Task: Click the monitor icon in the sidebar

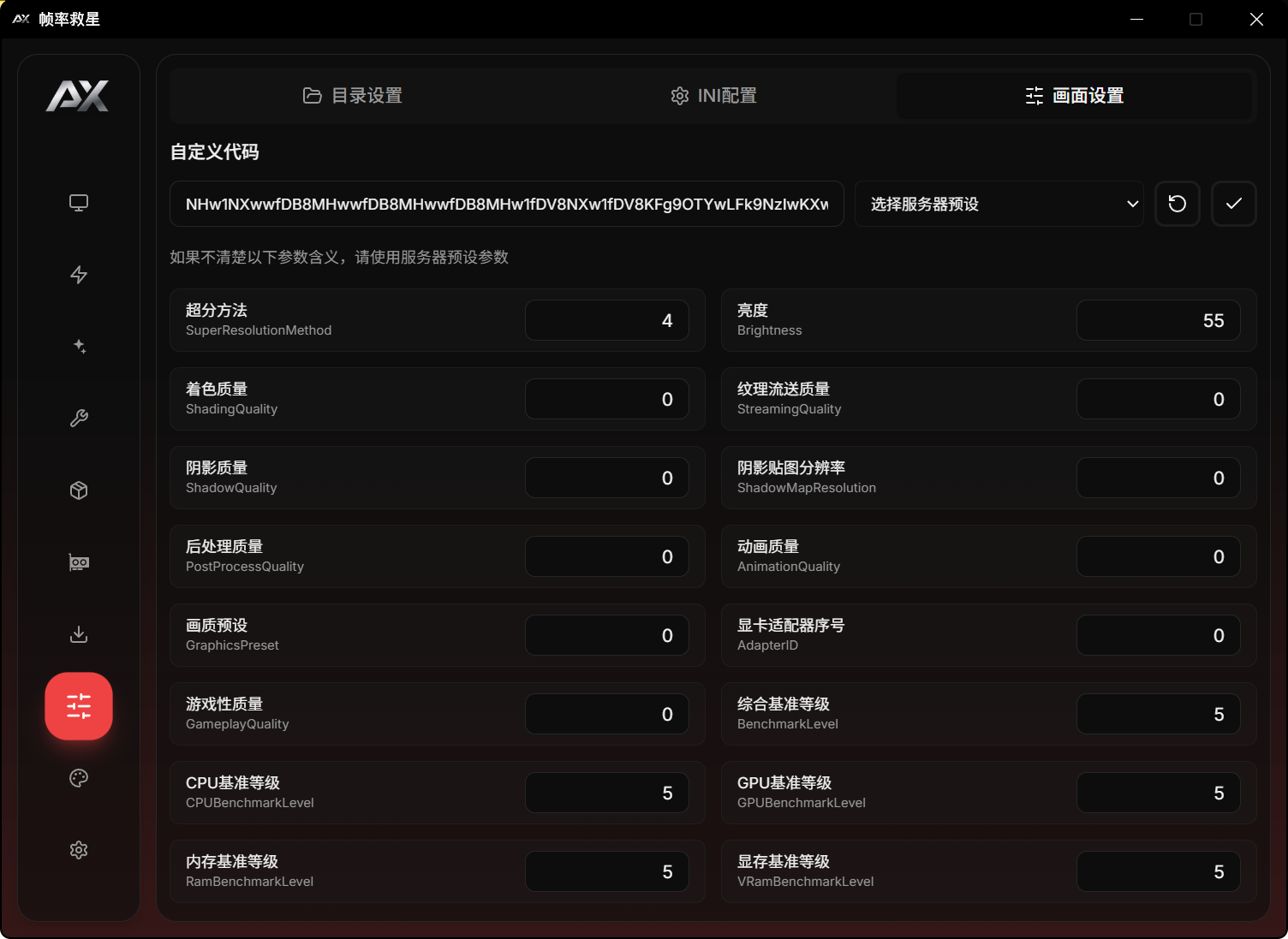Action: click(x=79, y=203)
